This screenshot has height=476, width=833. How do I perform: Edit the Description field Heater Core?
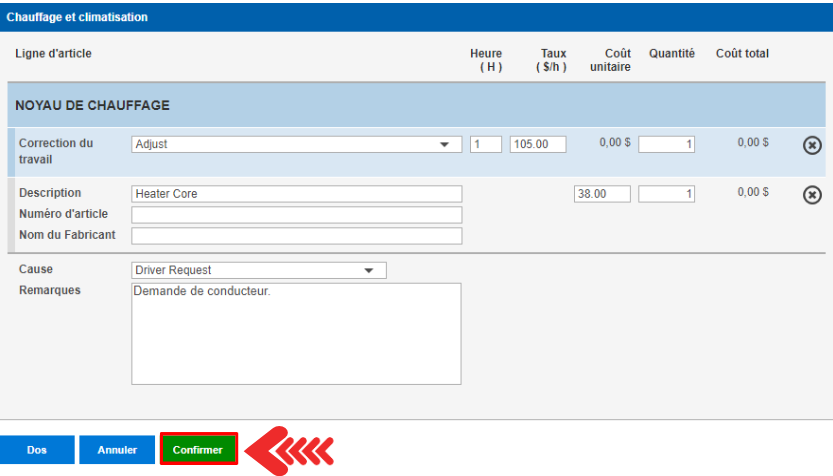(296, 194)
